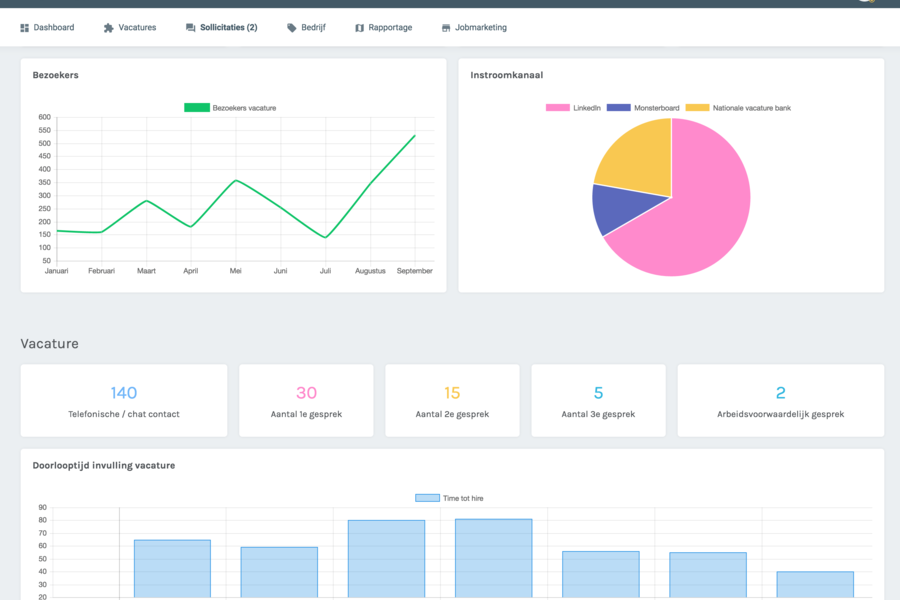The height and width of the screenshot is (600, 900).
Task: Click the Rapportage map icon
Action: [359, 28]
